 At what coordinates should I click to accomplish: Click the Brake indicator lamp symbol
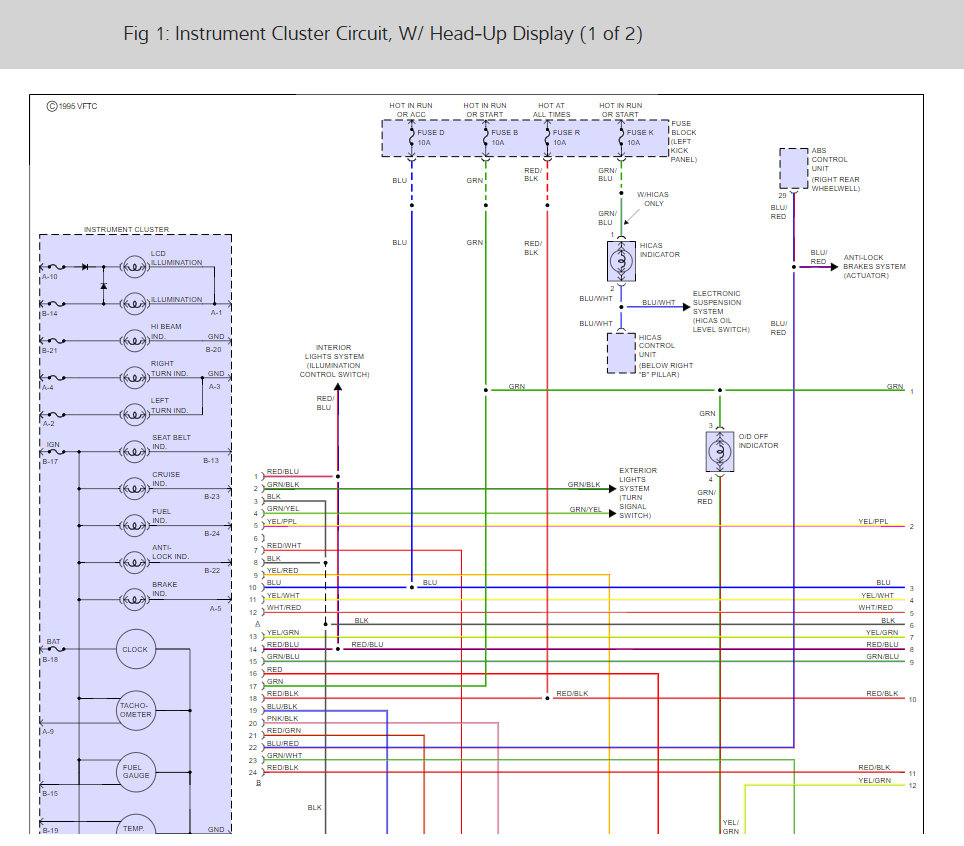tap(133, 598)
